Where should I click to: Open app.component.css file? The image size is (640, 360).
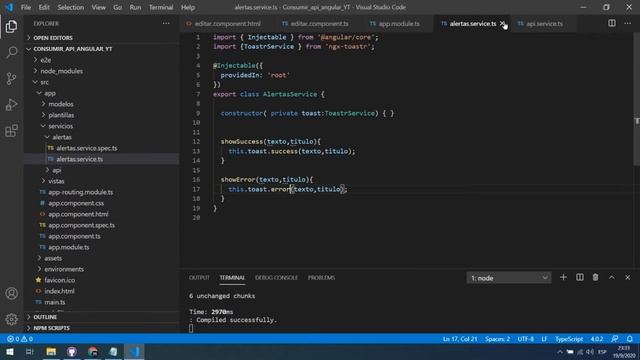click(x=76, y=203)
